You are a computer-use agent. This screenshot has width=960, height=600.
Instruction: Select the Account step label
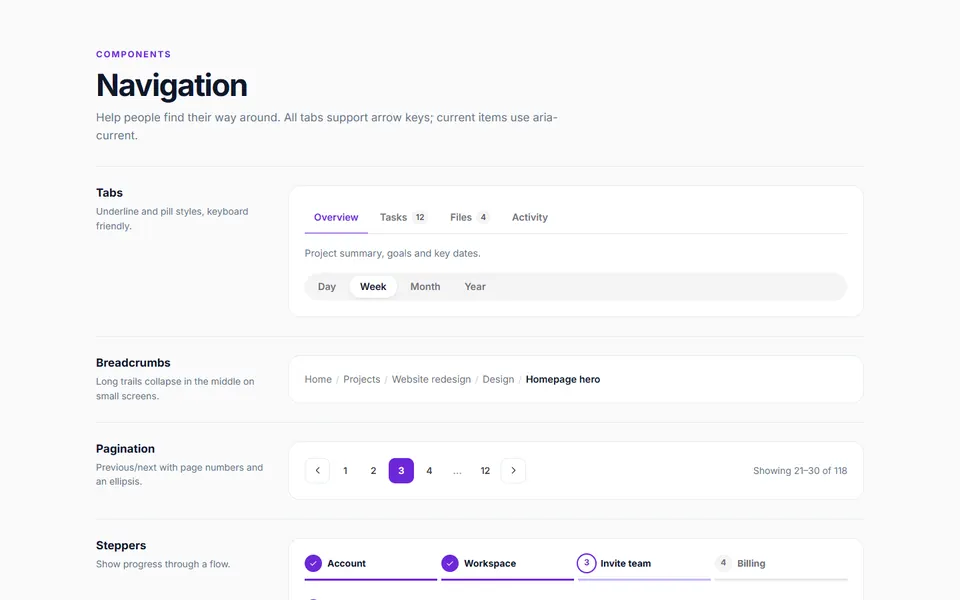tap(346, 563)
